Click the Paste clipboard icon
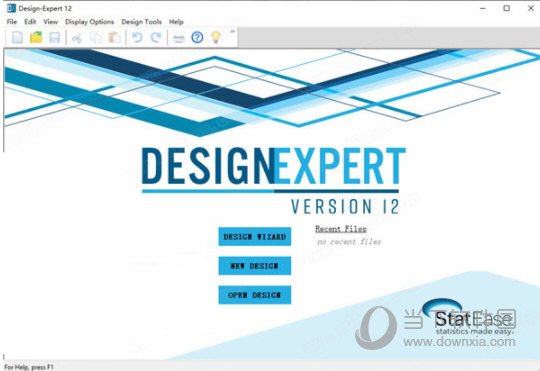540x371 pixels. [x=114, y=37]
